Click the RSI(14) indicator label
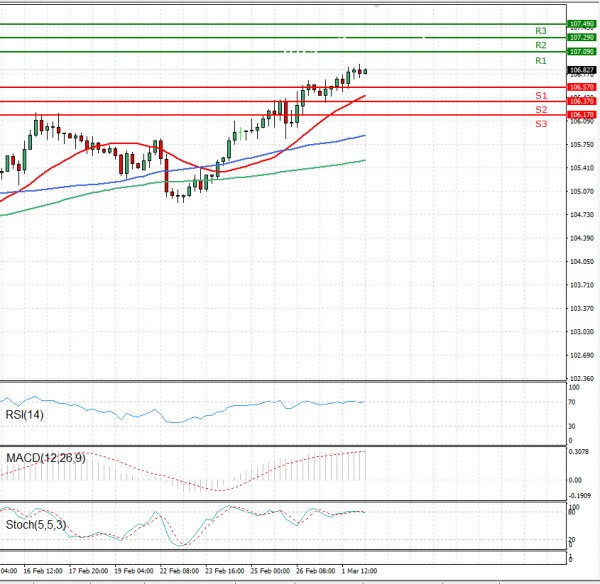 (24, 415)
